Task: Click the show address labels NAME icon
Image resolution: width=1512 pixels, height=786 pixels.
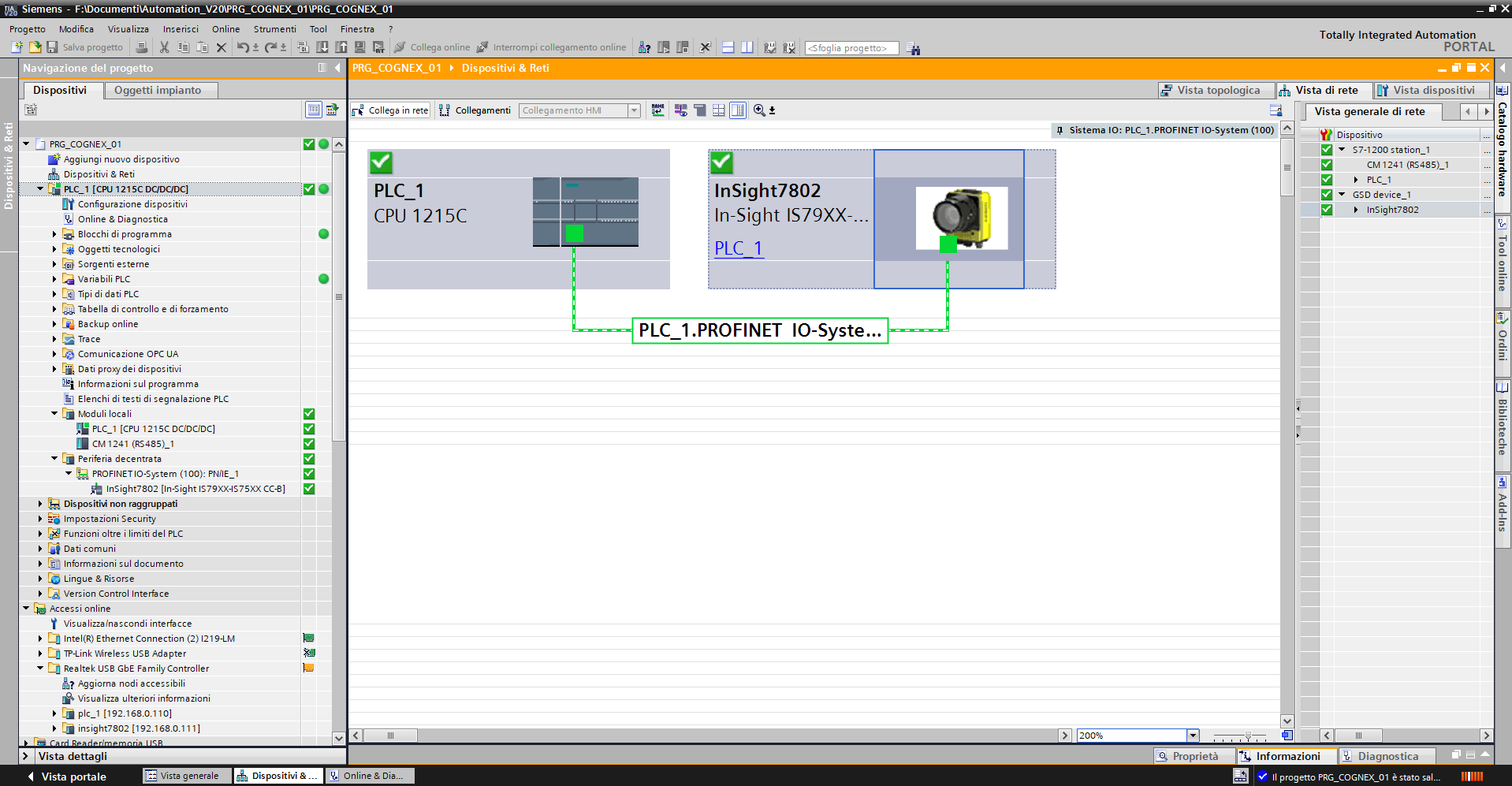Action: [658, 110]
